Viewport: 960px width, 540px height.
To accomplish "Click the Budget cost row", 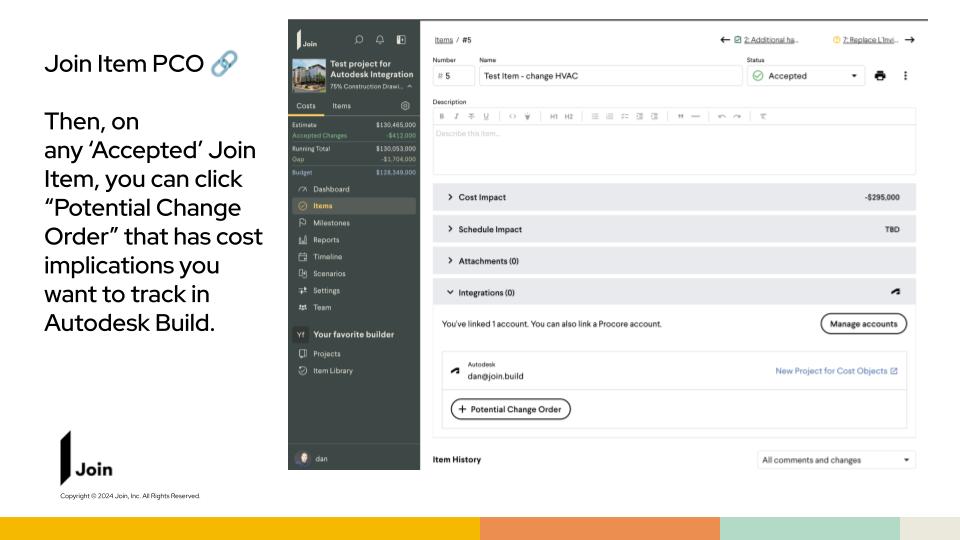I will (x=354, y=173).
